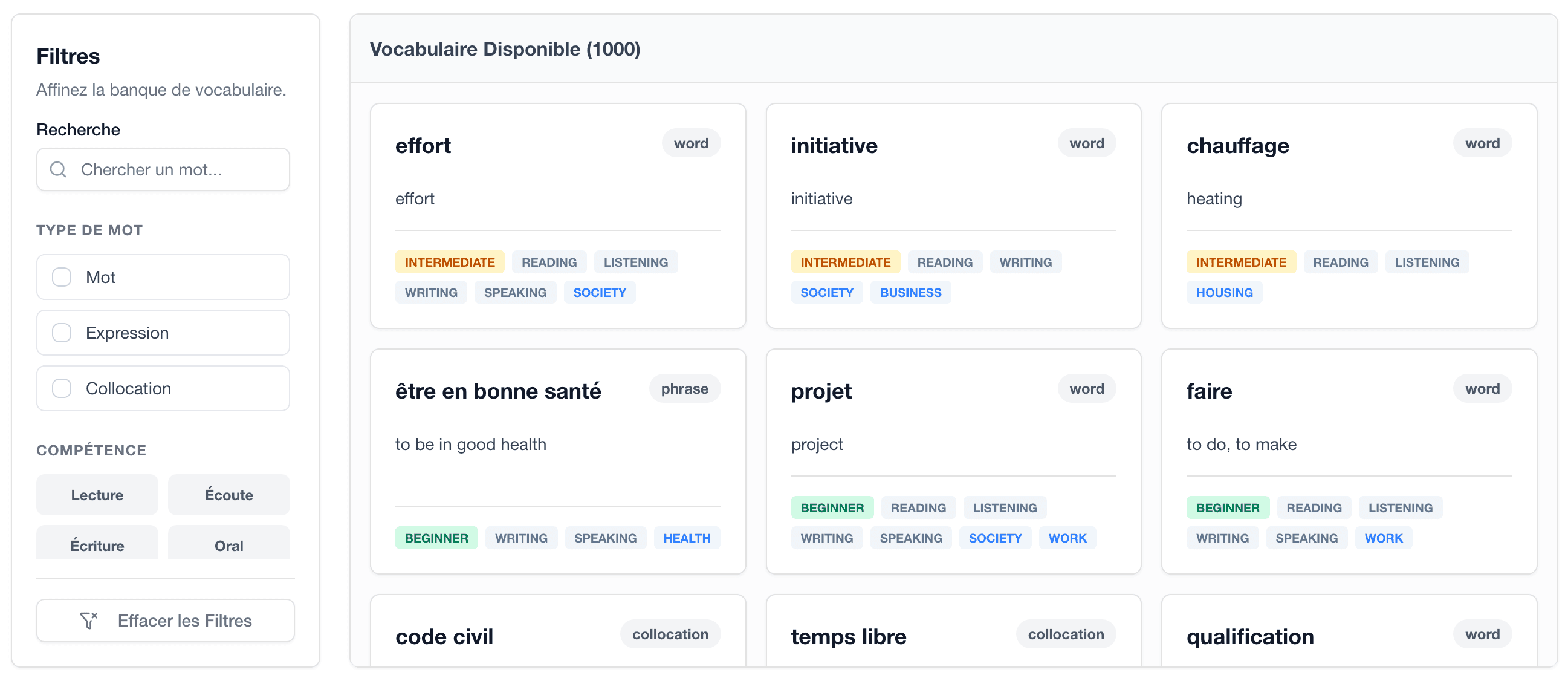Click the word badge on faire card

click(x=1482, y=389)
